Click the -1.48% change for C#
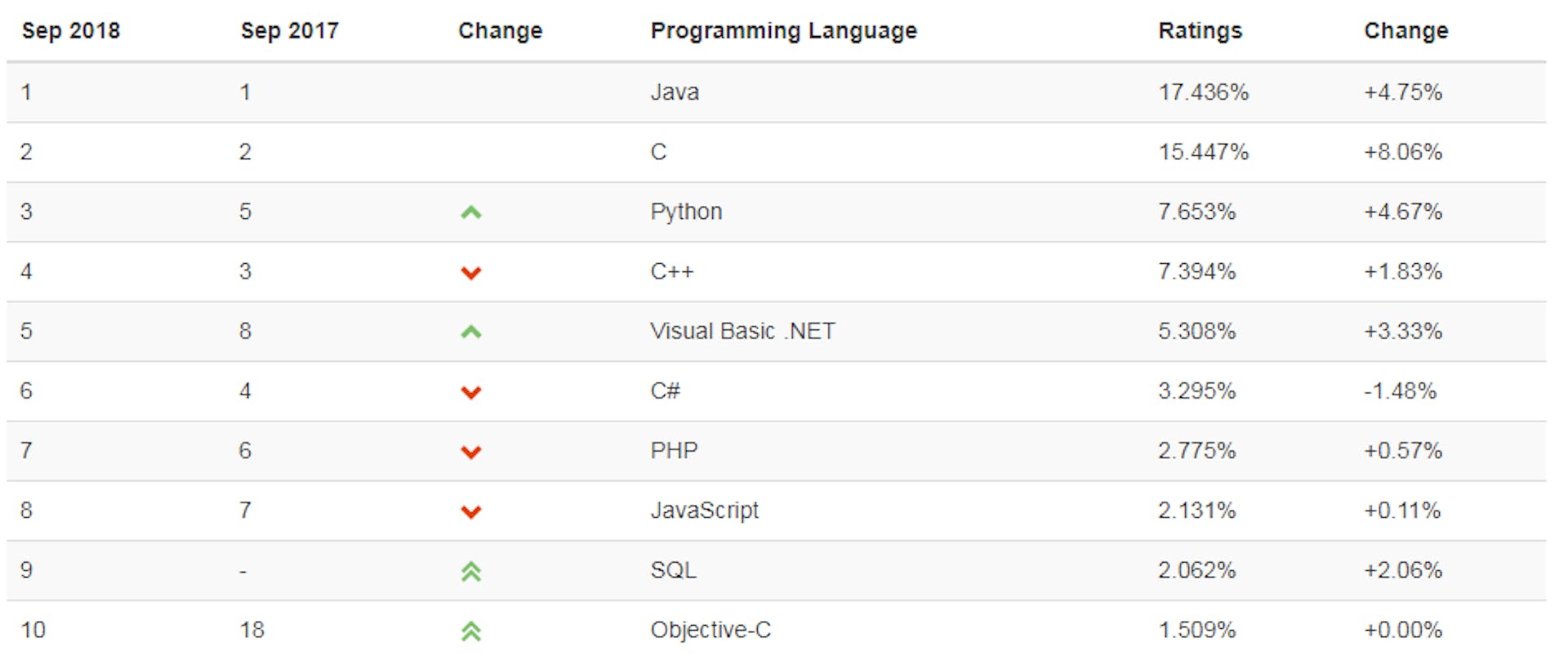 tap(1400, 390)
